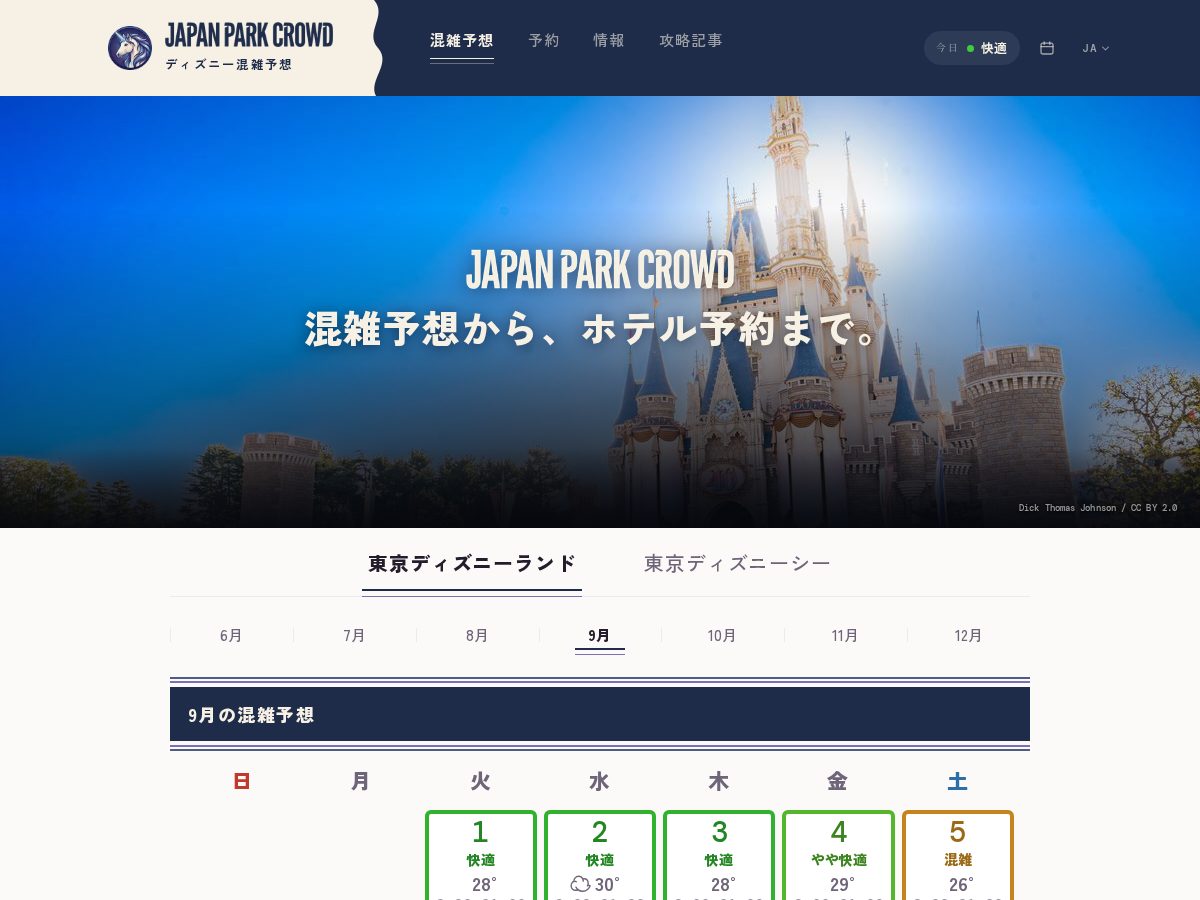Open the calendar icon in the header
Screen dimensions: 1200x900
pyautogui.click(x=1047, y=48)
